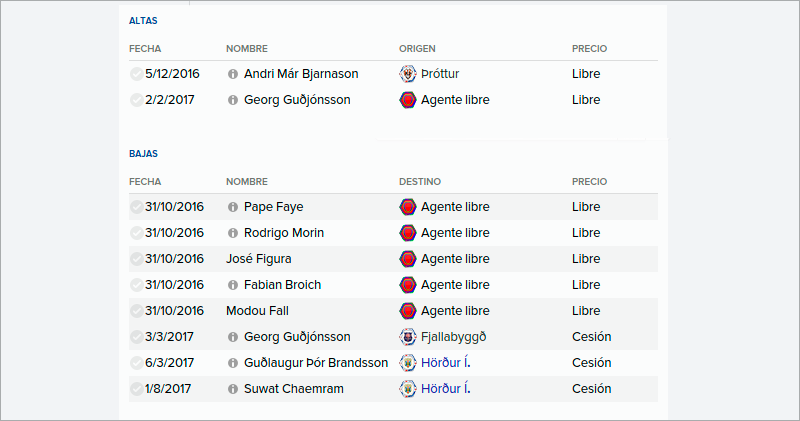Toggle checkmark for the 1/8/2017 transfer
800x421 pixels.
pyautogui.click(x=136, y=389)
